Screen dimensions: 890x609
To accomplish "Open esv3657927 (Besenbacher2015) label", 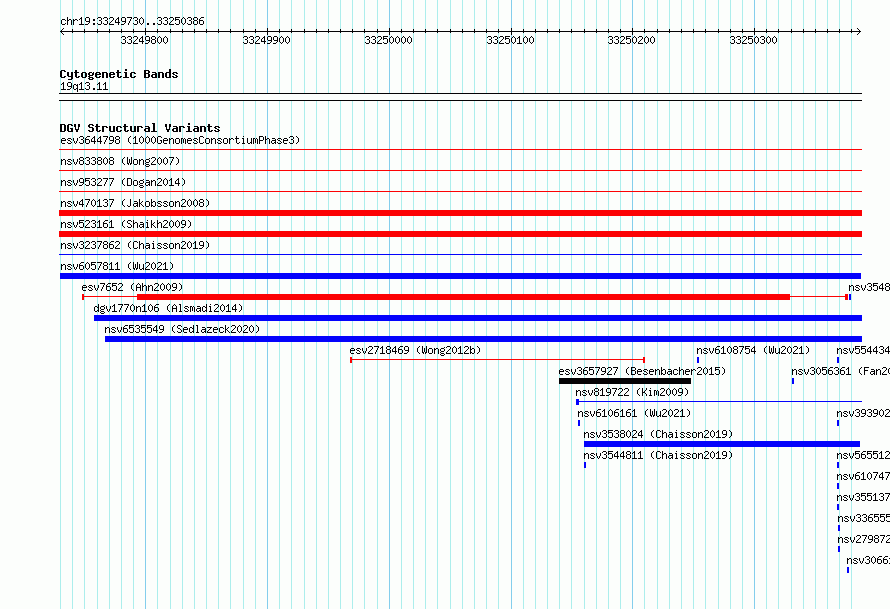I will 642,371.
